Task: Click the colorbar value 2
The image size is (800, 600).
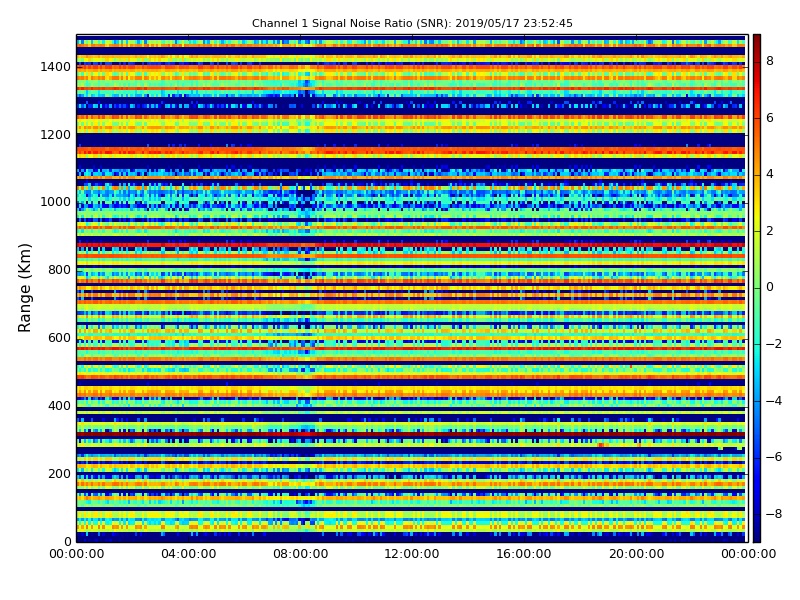Action: click(770, 231)
